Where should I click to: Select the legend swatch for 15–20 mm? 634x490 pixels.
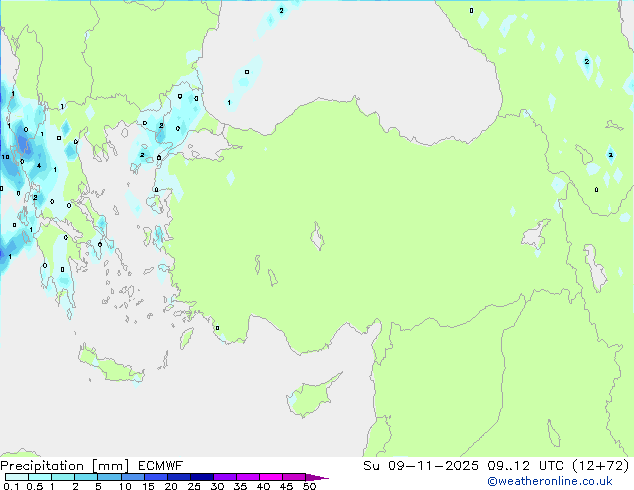coord(156,477)
